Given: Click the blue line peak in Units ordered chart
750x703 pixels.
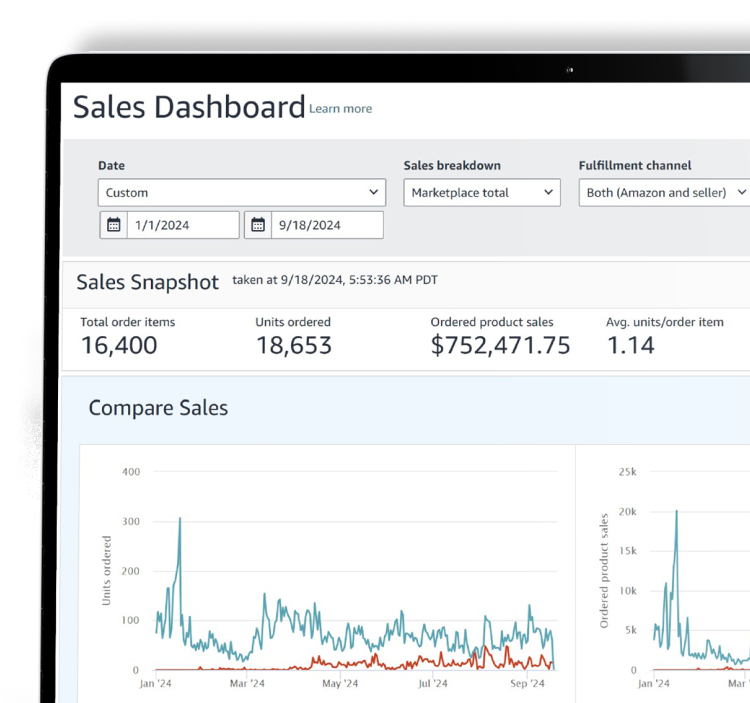Looking at the screenshot, I should click(x=180, y=519).
